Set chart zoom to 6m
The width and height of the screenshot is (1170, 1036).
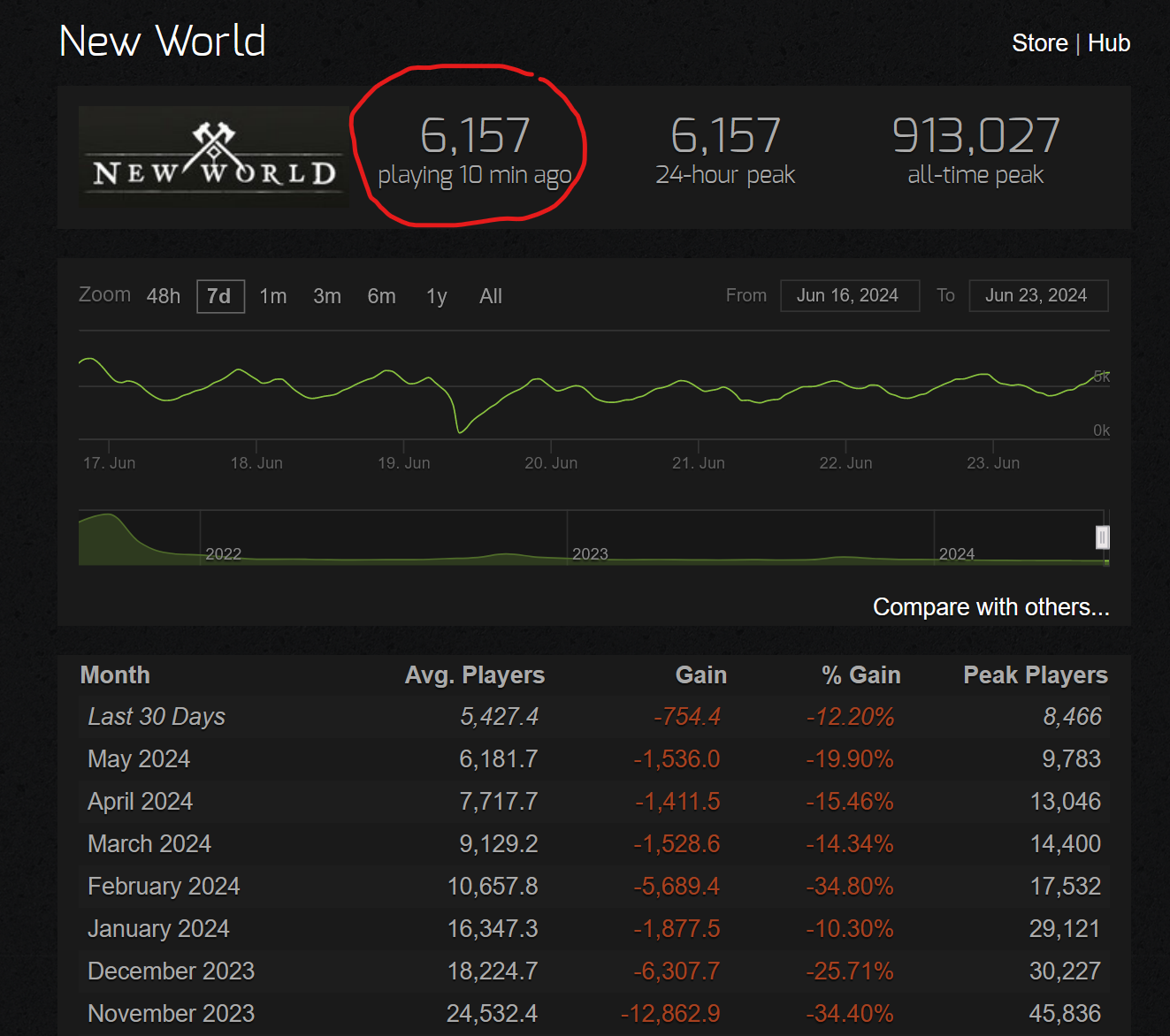coord(381,296)
